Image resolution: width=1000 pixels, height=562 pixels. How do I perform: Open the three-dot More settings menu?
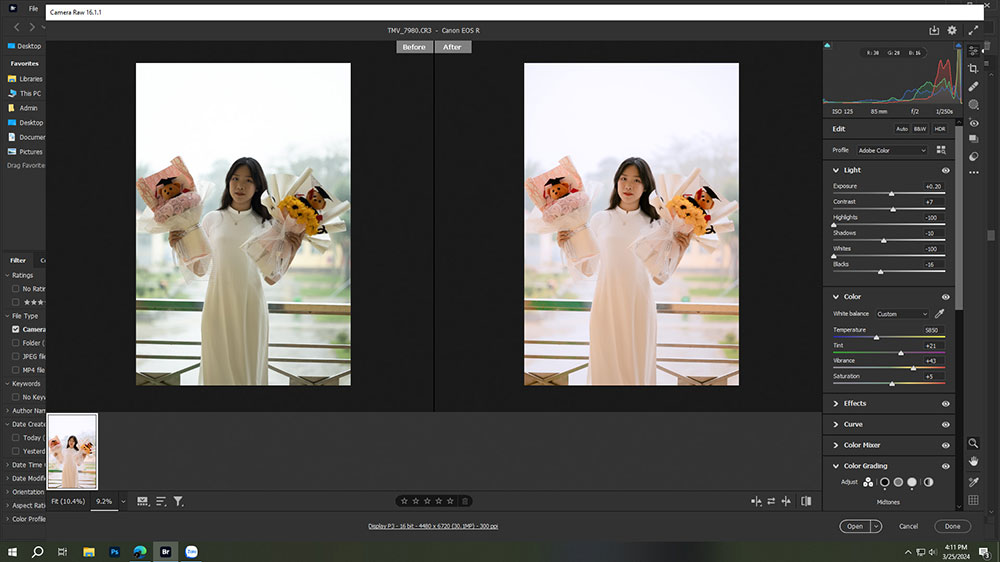973,172
